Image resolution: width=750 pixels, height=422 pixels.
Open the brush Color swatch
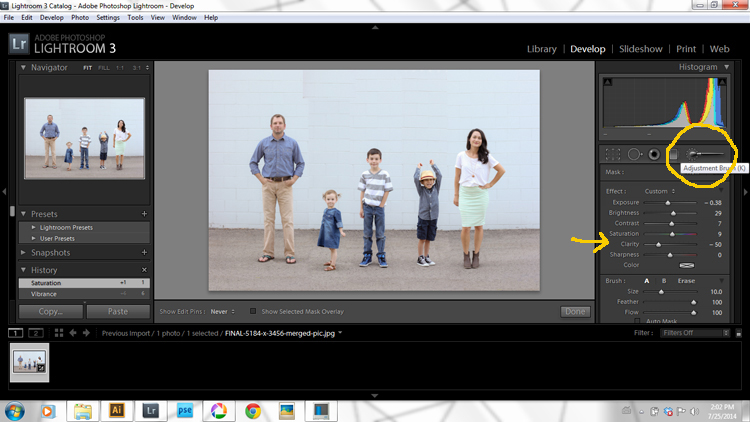[x=687, y=265]
